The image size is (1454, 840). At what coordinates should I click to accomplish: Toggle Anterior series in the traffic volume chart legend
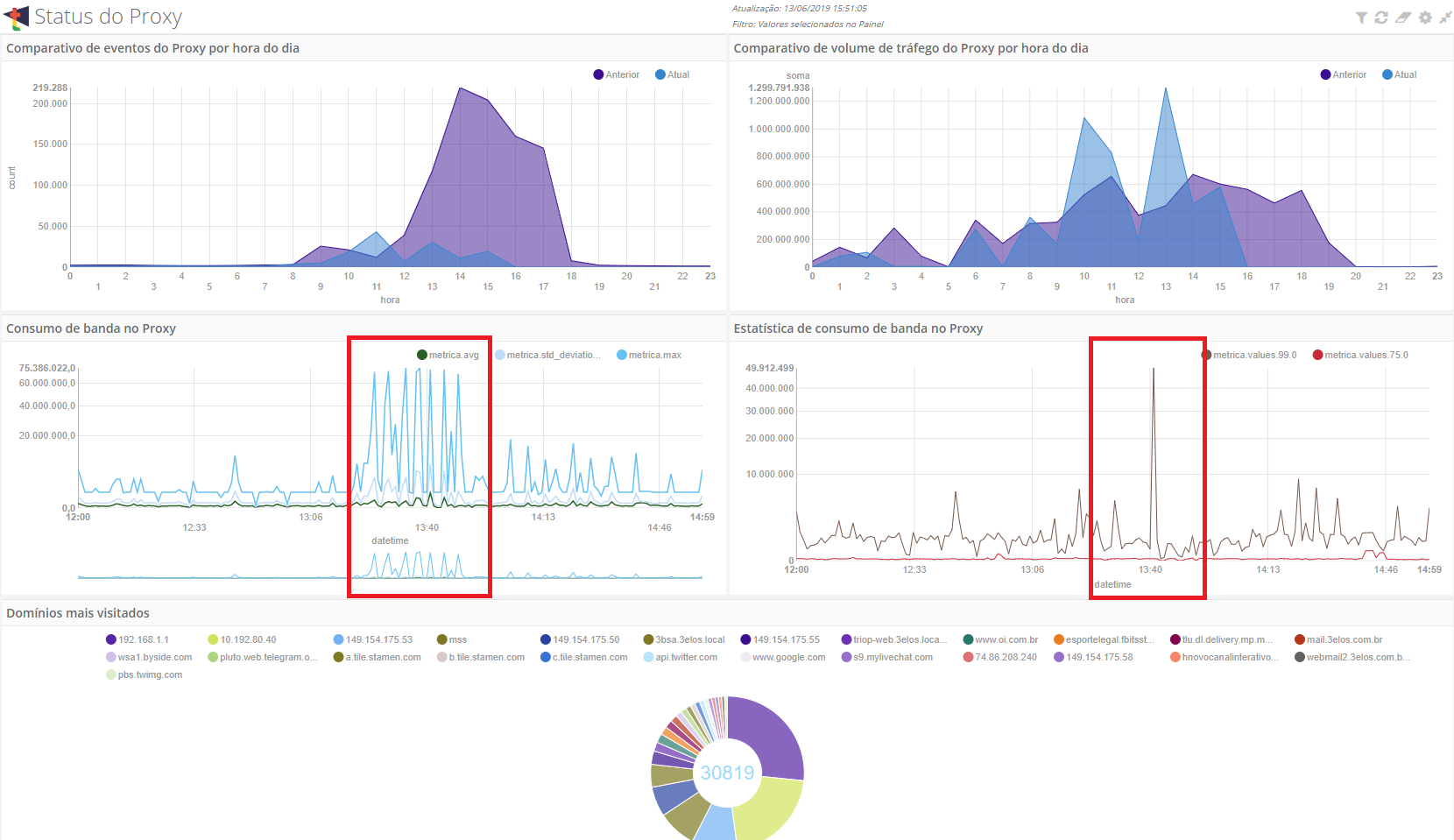pyautogui.click(x=1344, y=74)
